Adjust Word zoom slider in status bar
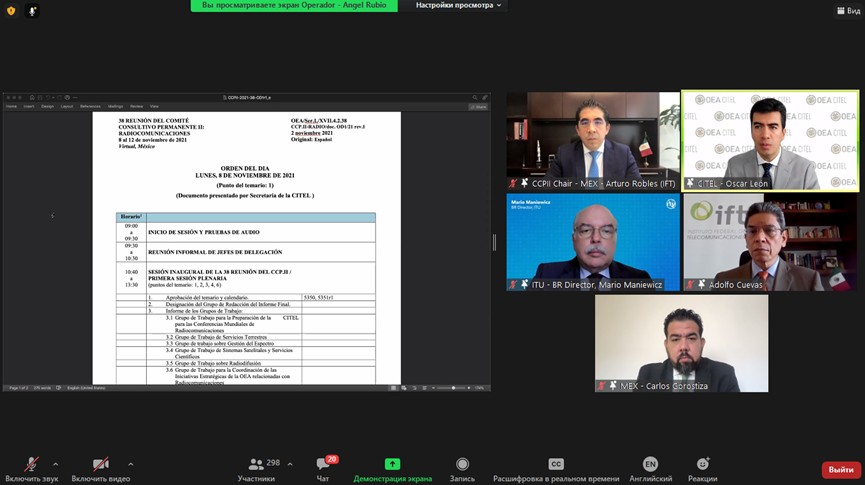This screenshot has width=865, height=485. click(x=453, y=388)
